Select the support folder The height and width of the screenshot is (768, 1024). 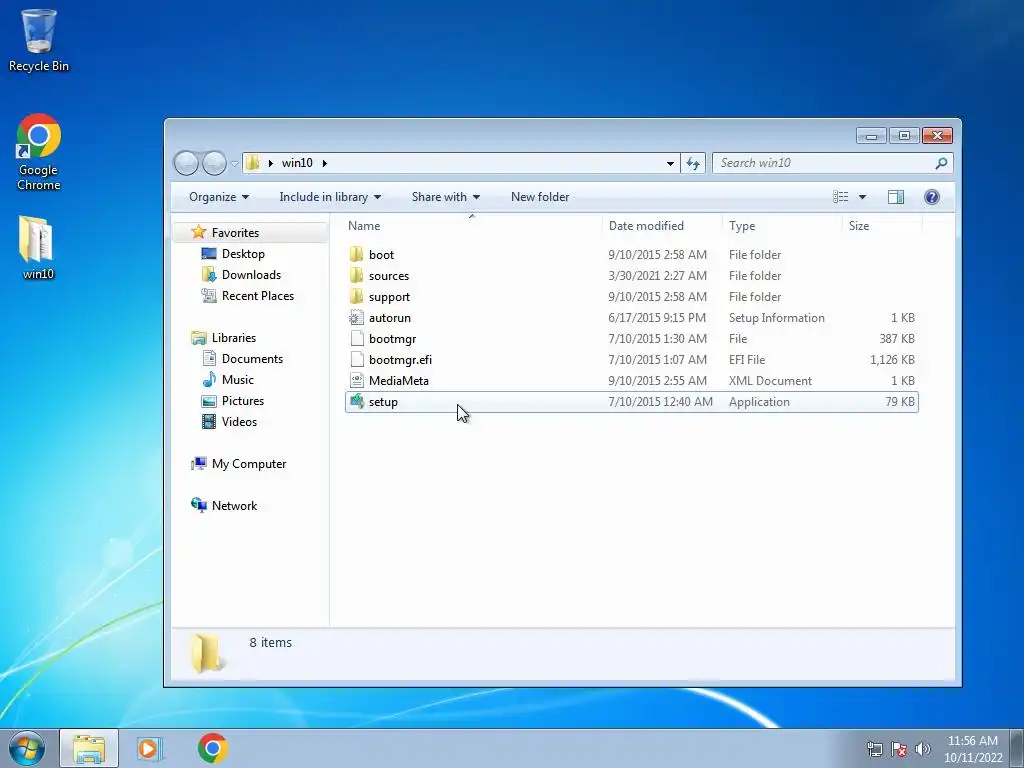[x=631, y=296]
